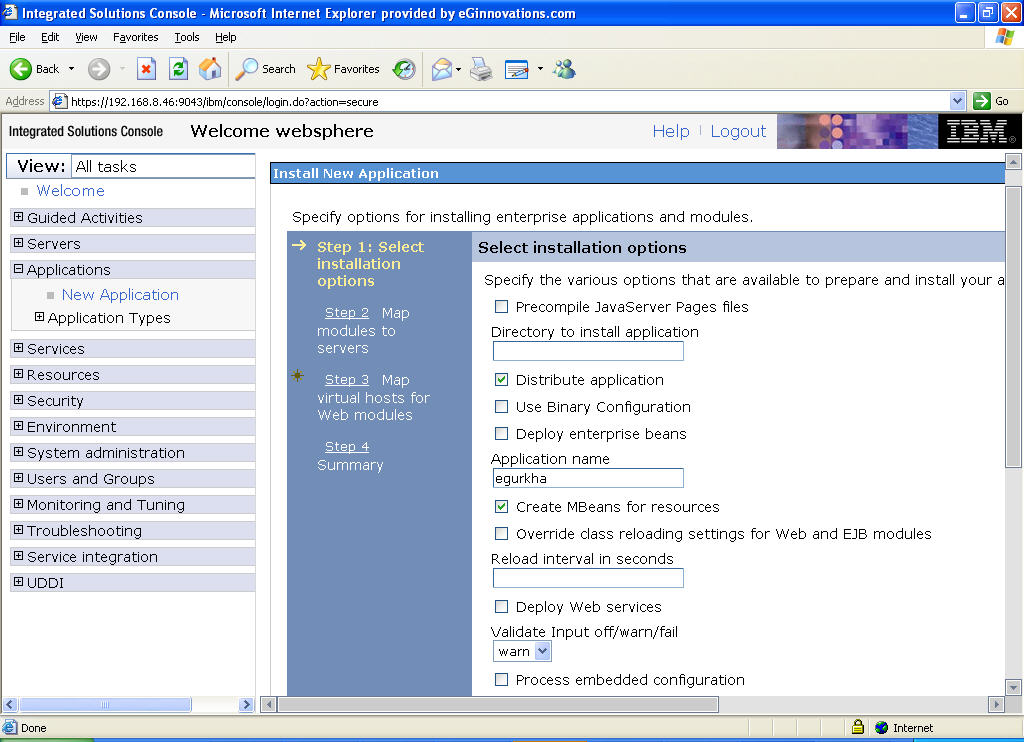Open the Help menu

(225, 37)
